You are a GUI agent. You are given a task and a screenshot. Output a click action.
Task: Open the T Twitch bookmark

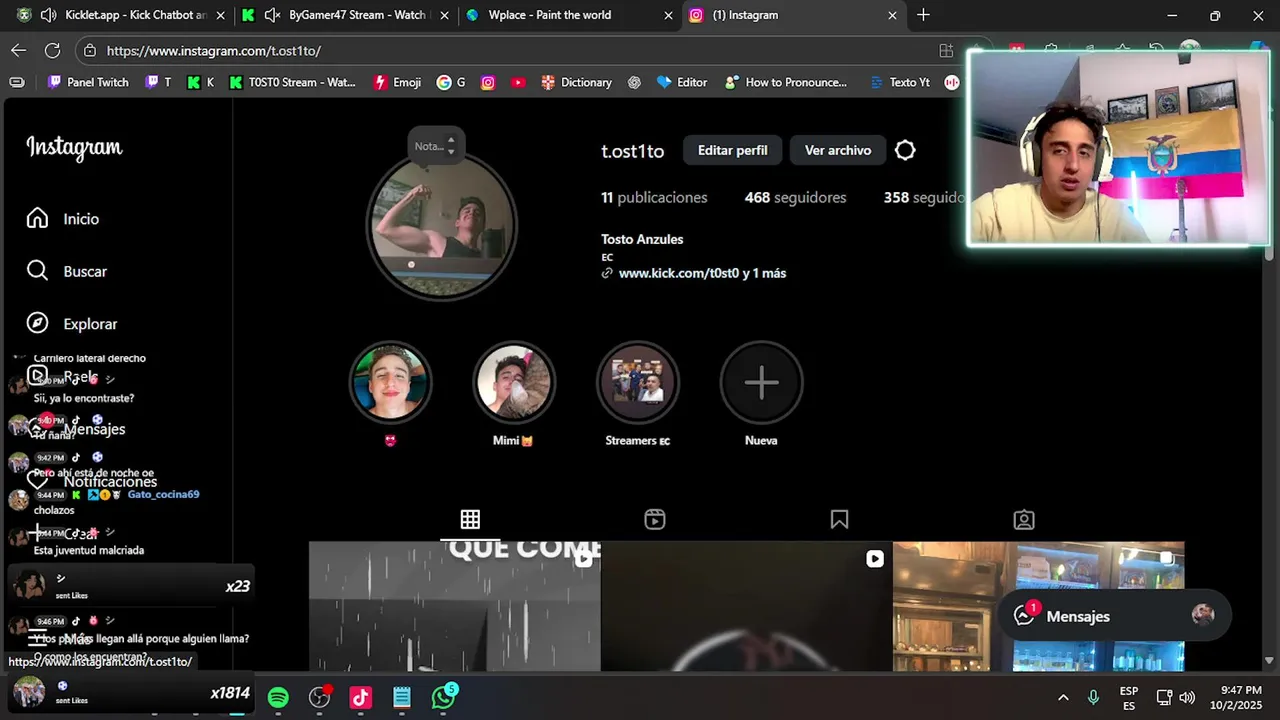pyautogui.click(x=157, y=83)
